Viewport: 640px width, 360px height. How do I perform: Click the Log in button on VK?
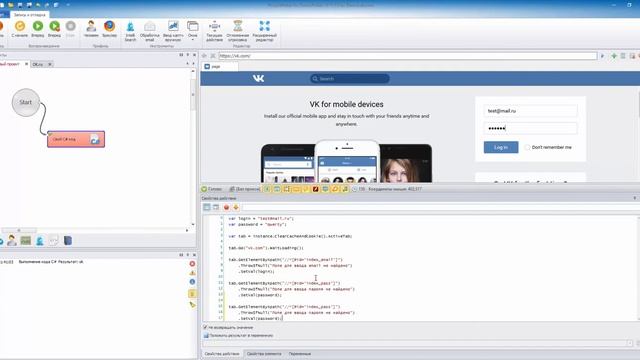(x=501, y=147)
